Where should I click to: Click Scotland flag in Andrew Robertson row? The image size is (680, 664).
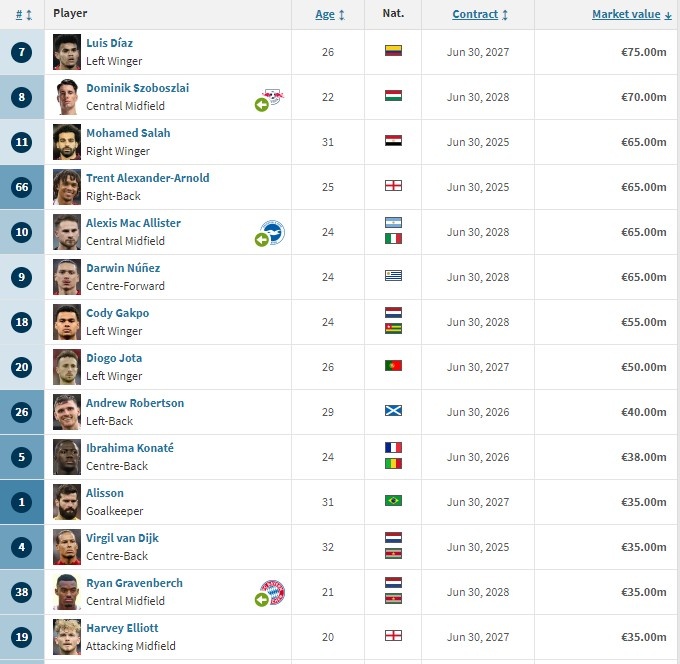click(393, 410)
